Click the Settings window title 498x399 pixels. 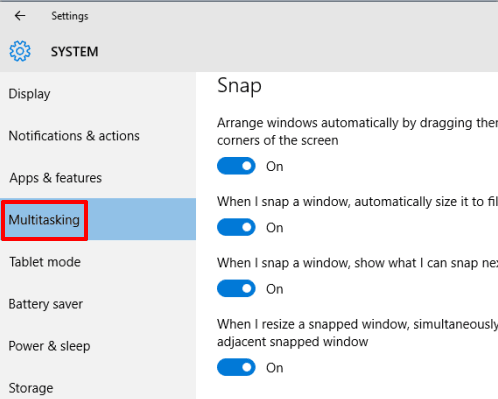click(70, 16)
